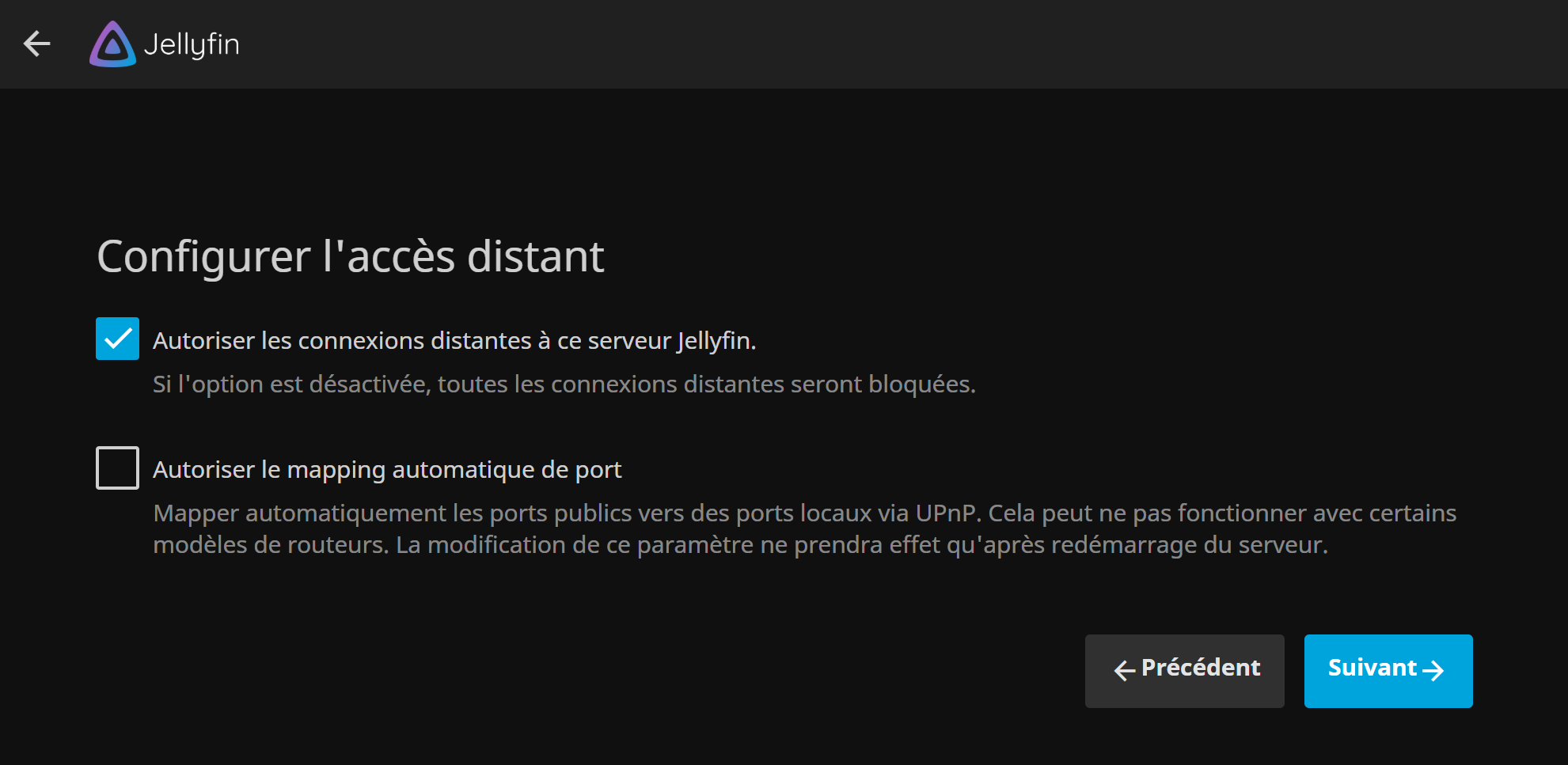Click the "Configurer l'accès distant" heading

tap(350, 256)
